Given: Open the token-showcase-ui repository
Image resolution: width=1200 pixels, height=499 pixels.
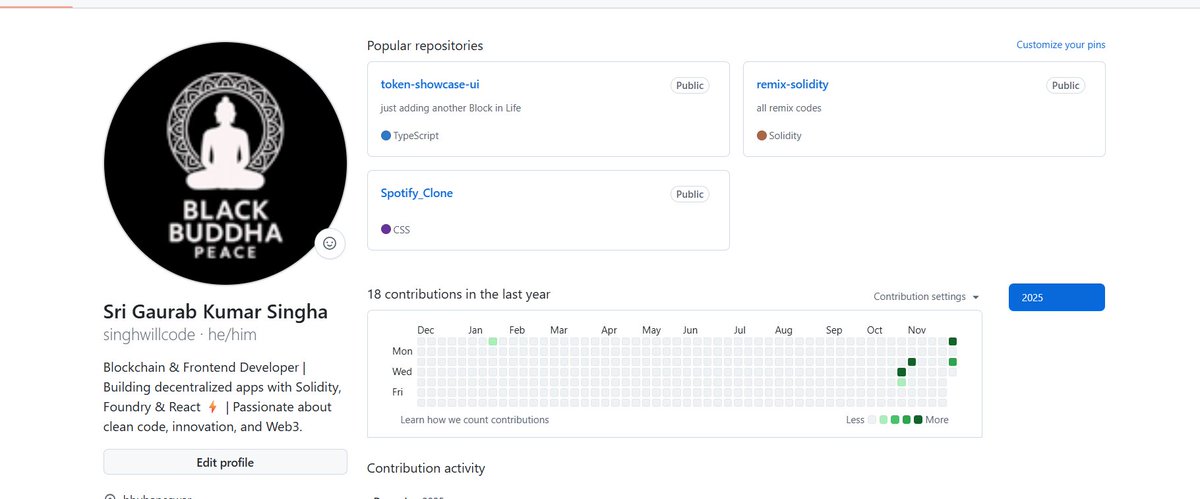Looking at the screenshot, I should (x=430, y=84).
